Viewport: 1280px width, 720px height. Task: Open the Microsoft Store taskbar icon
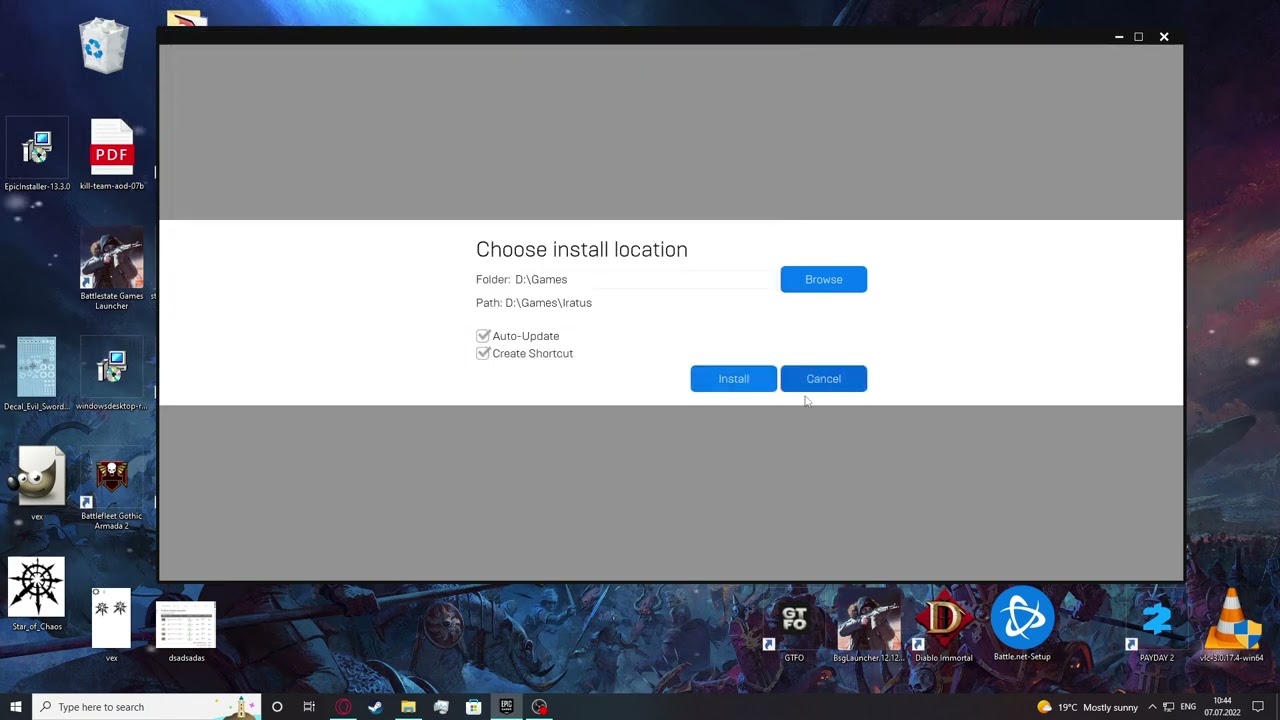tap(474, 707)
